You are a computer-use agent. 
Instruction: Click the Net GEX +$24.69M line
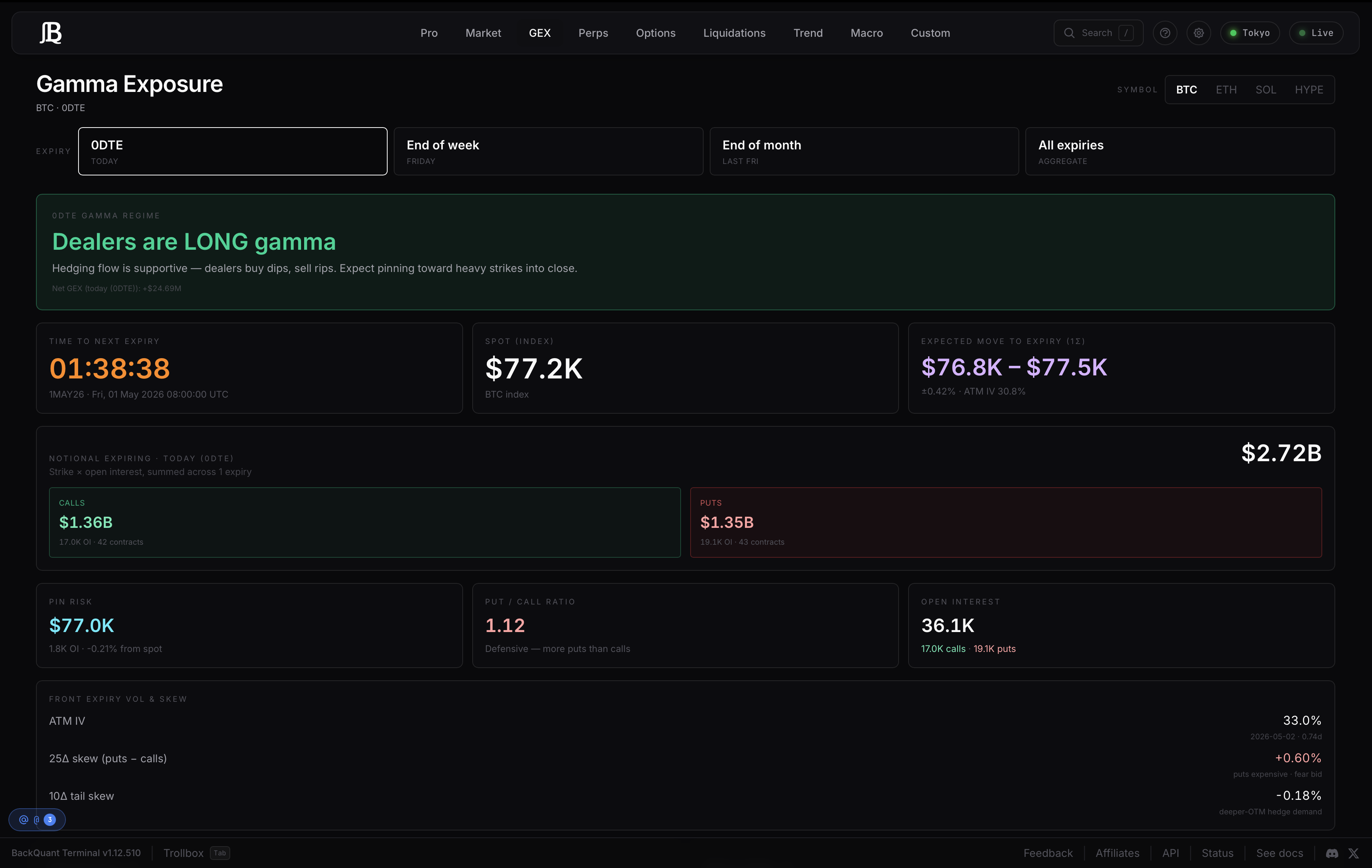(x=117, y=288)
